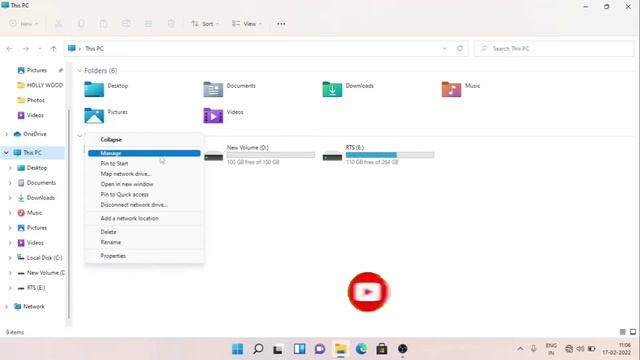
Task: Choose Properties in the context menu
Action: pyautogui.click(x=144, y=256)
